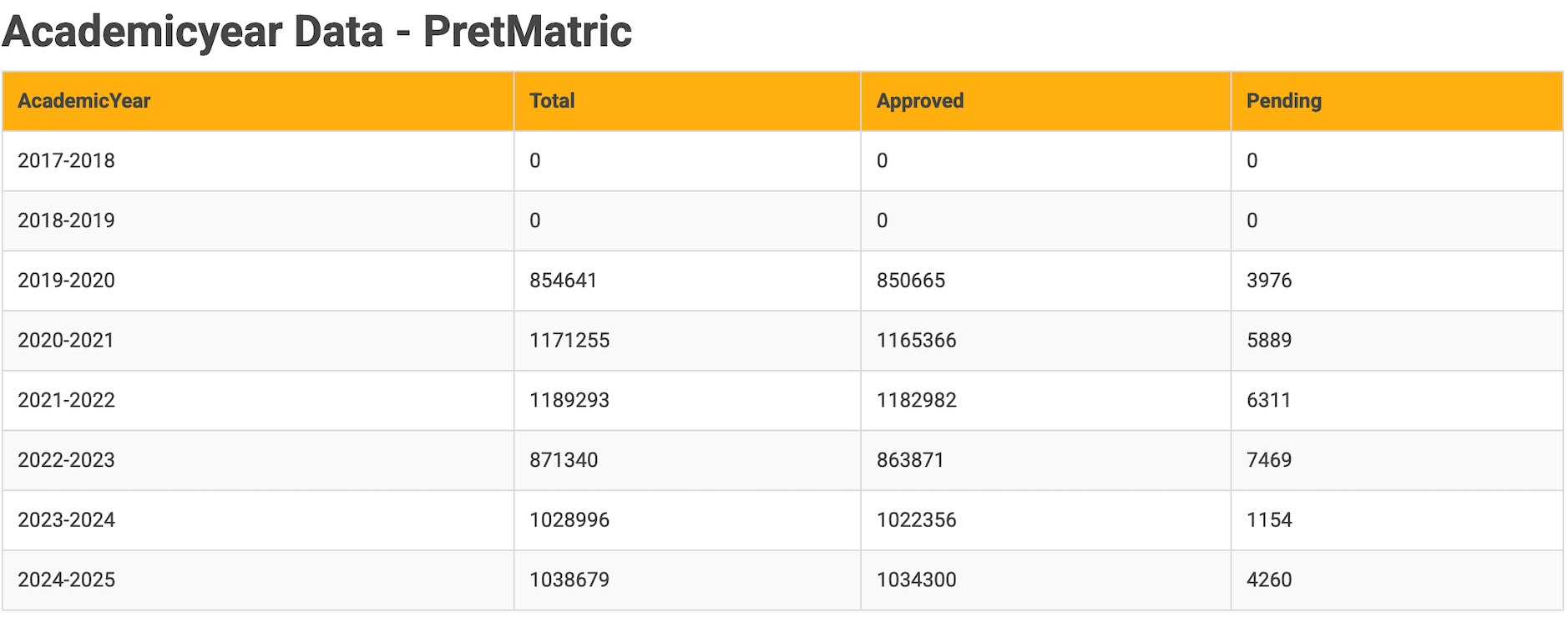Click Pending value 1154
Viewport: 1568px width, 633px height.
[1269, 520]
